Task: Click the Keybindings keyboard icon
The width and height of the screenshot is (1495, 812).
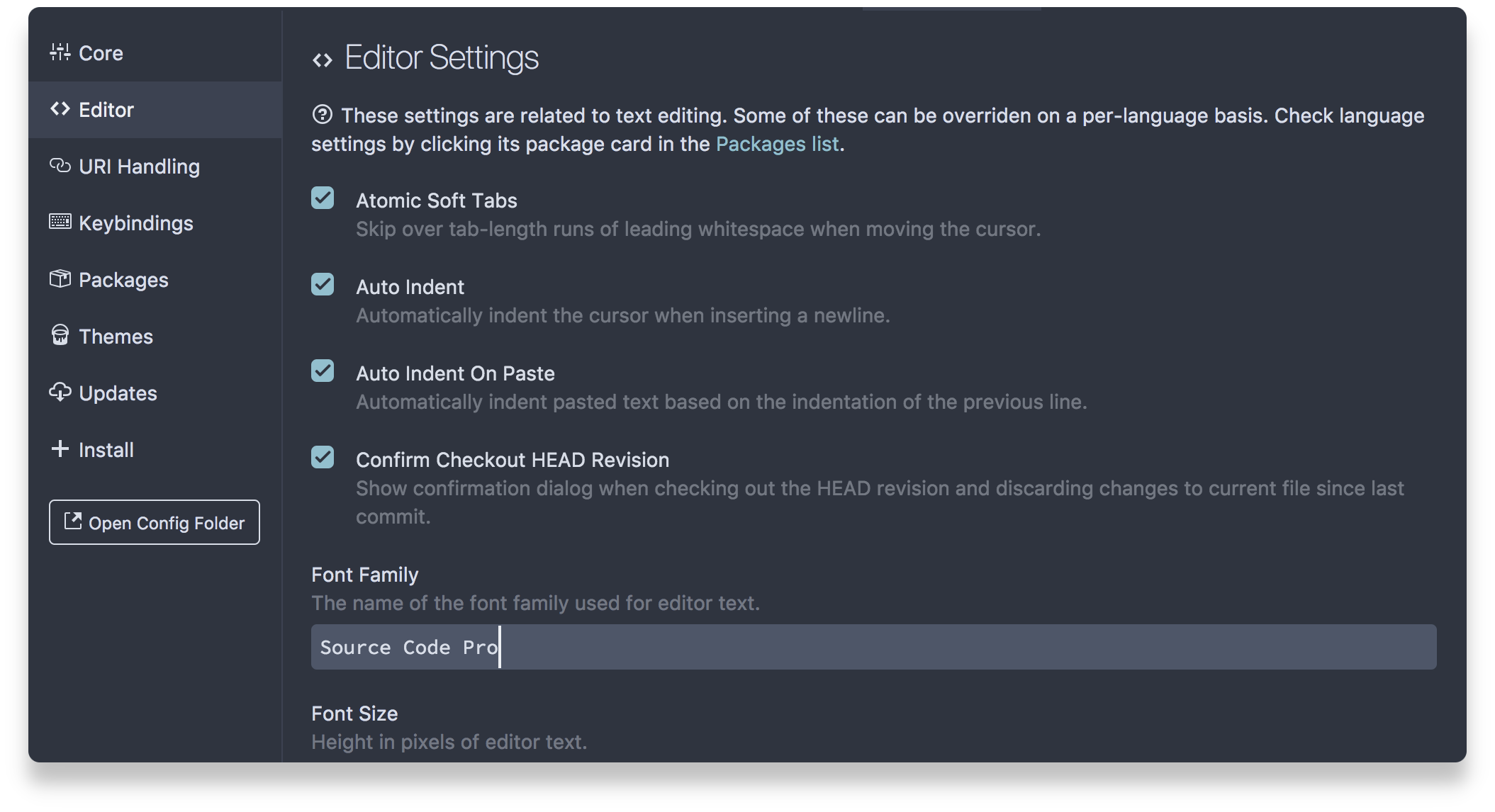Action: pyautogui.click(x=60, y=222)
